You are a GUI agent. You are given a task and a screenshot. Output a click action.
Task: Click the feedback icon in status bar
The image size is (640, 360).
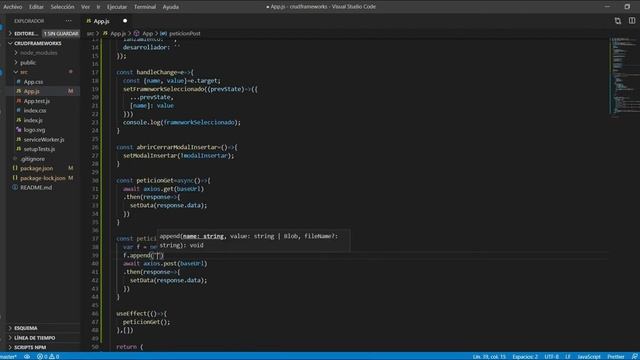tap(634, 356)
